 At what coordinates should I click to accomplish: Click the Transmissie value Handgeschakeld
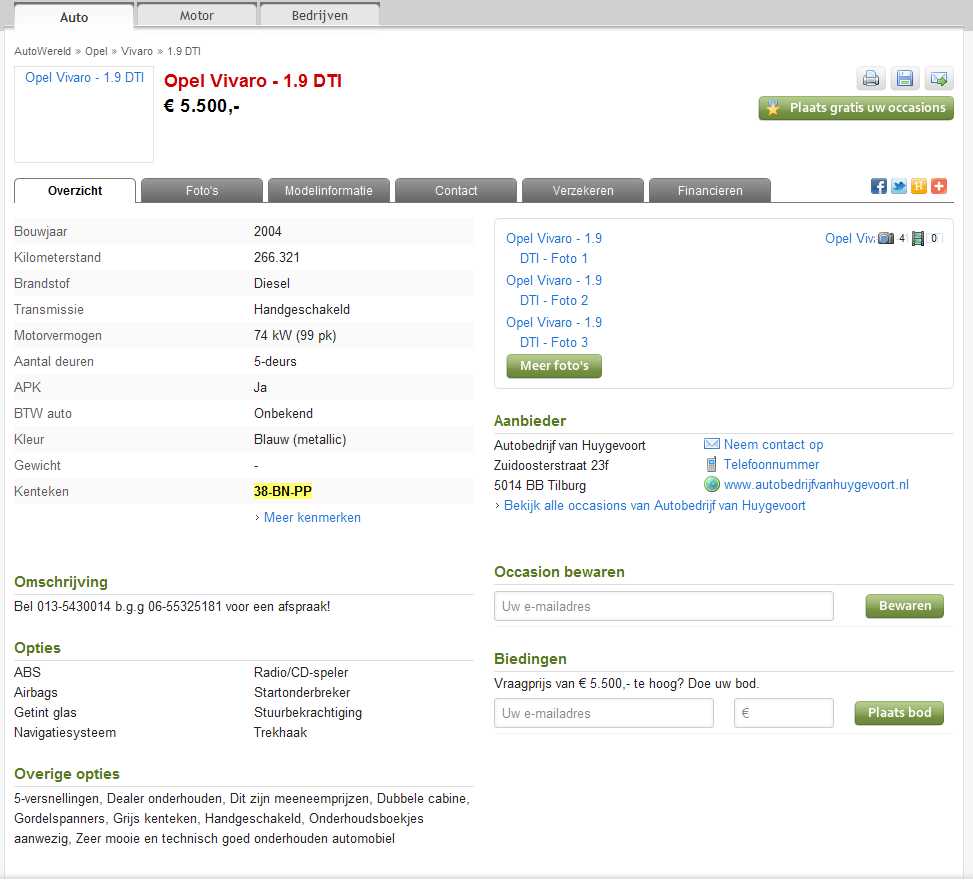(x=302, y=310)
